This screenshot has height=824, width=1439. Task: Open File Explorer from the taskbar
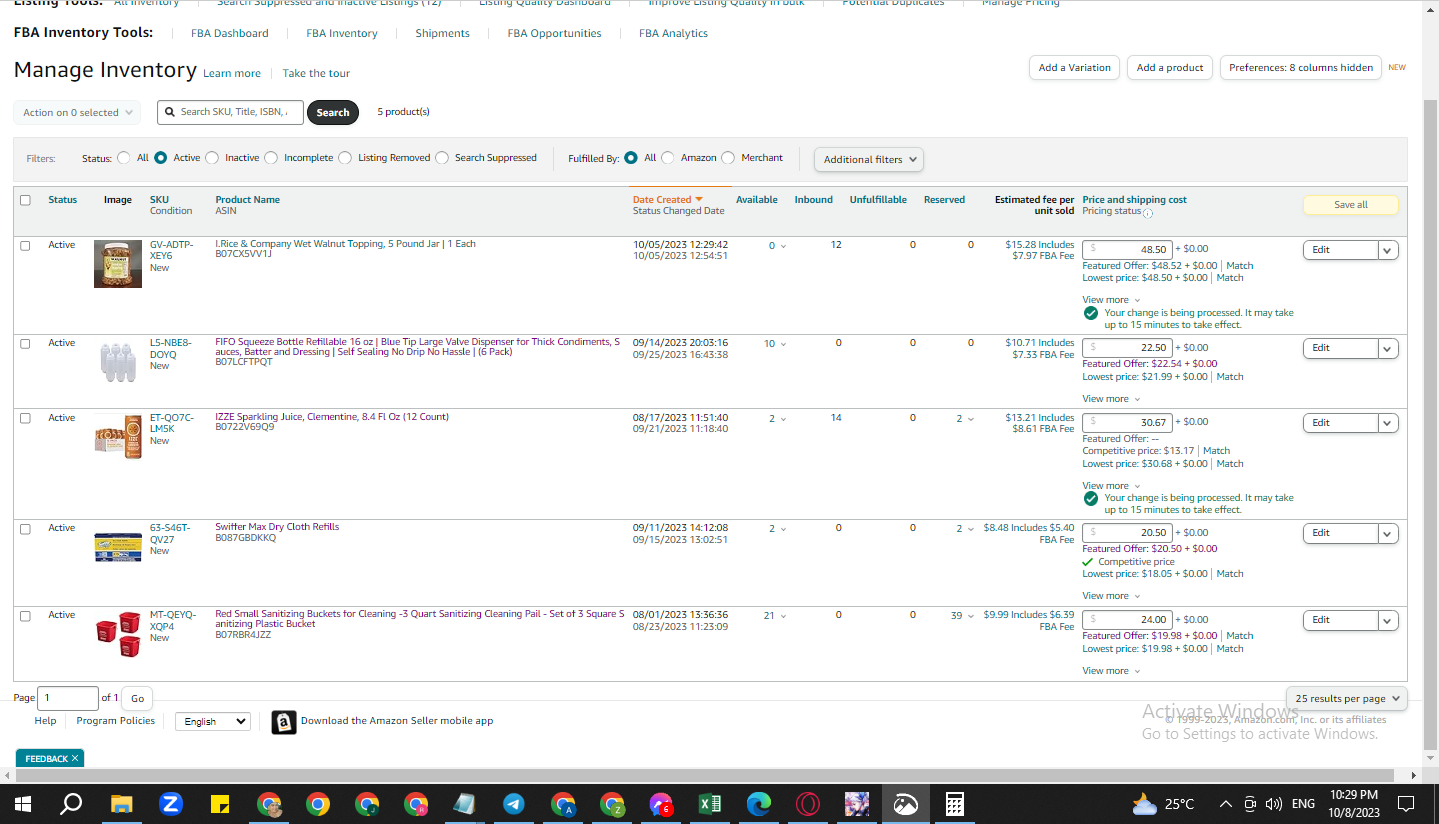[x=121, y=804]
